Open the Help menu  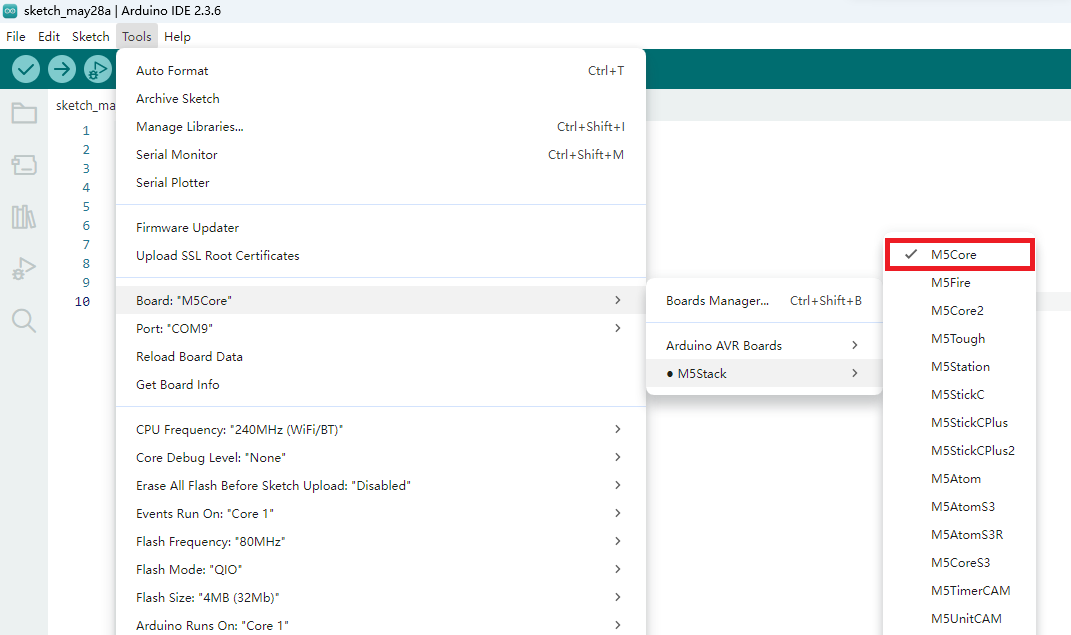pos(178,37)
